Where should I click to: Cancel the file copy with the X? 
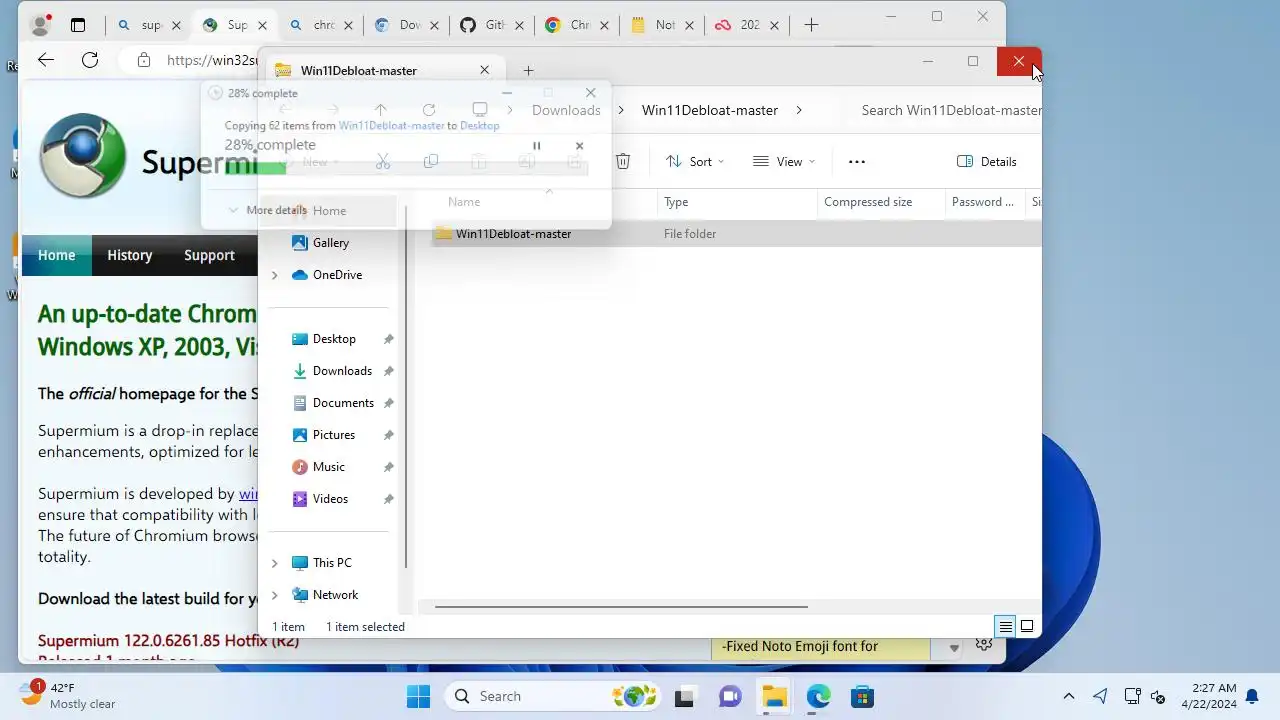pyautogui.click(x=579, y=146)
